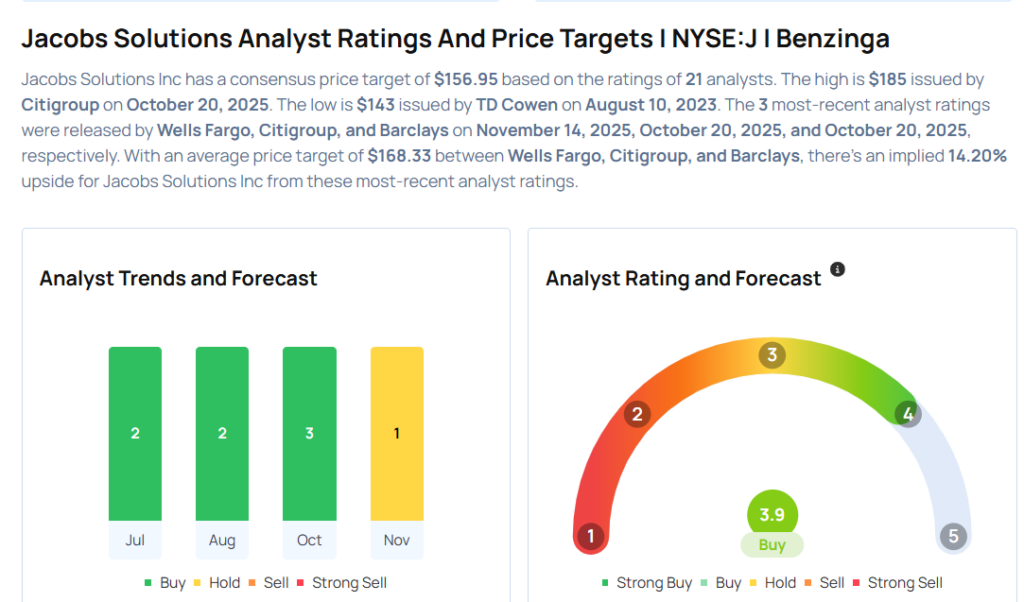Click gauge marker number 2
The width and height of the screenshot is (1024, 602).
638,414
